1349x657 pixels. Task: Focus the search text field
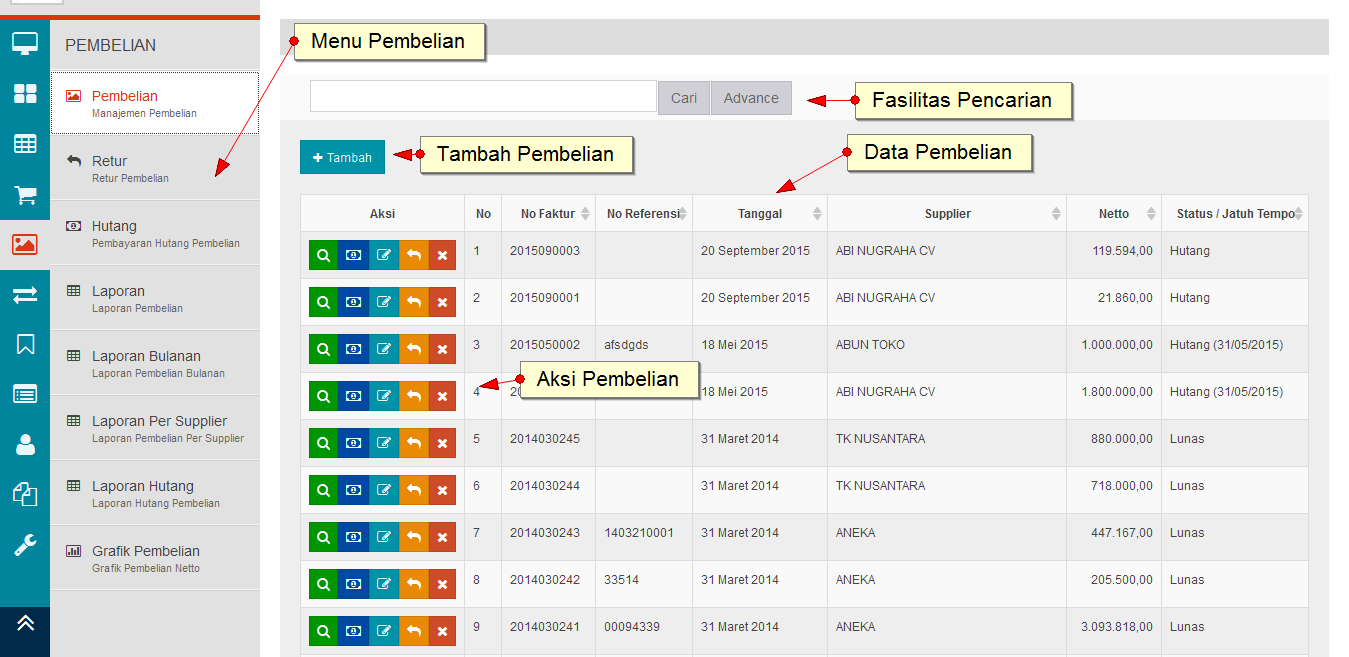pyautogui.click(x=483, y=97)
